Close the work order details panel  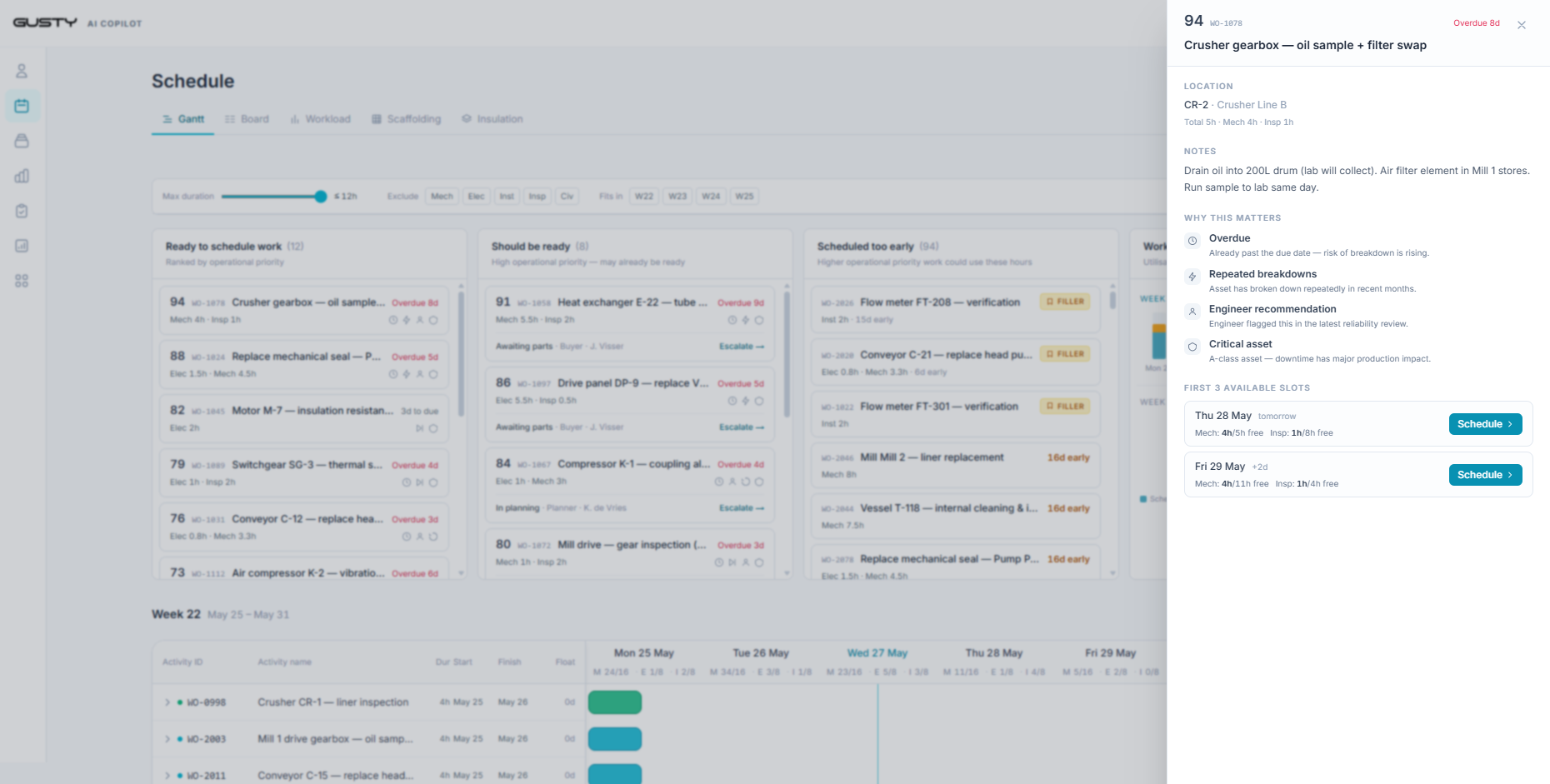pyautogui.click(x=1522, y=25)
